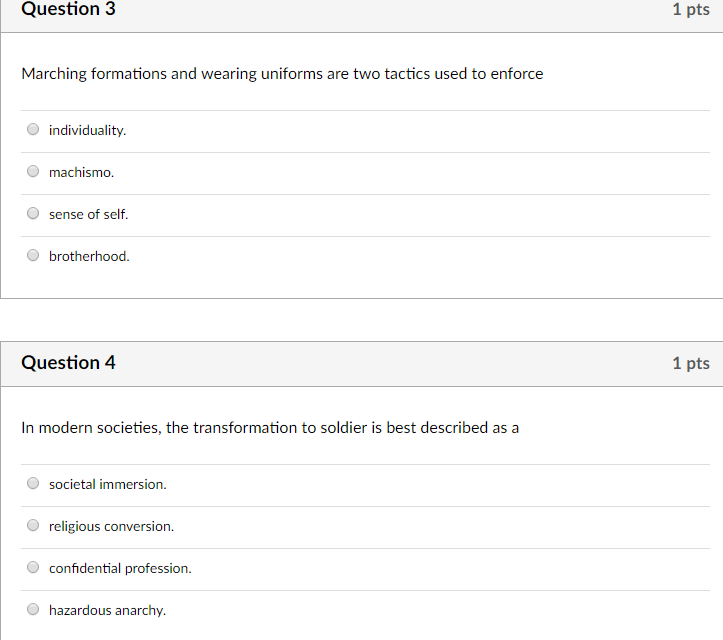
Task: Choose the 'religious conversion.' radio option
Action: click(33, 525)
